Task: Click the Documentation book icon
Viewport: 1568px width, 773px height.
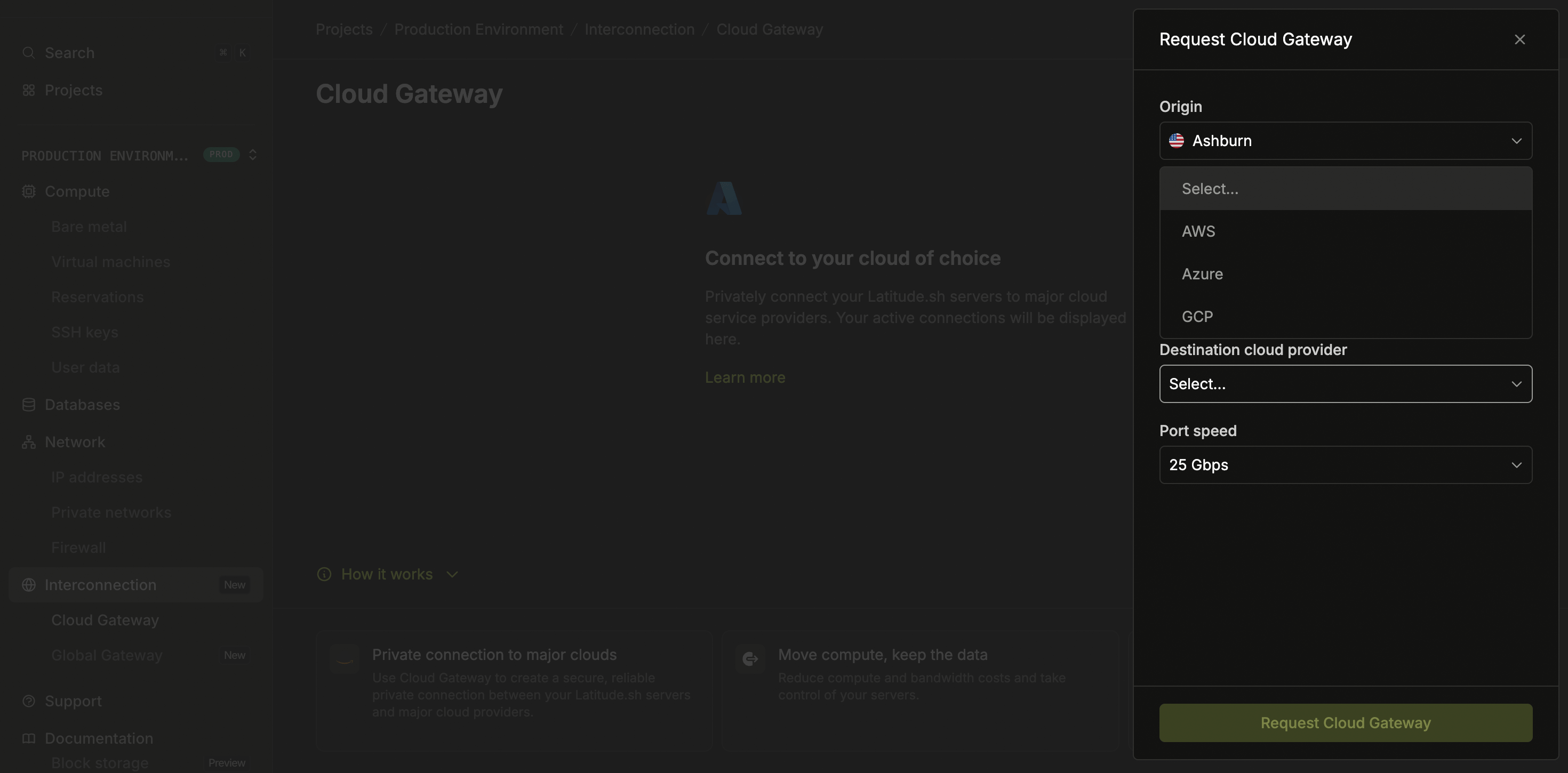Action: (x=29, y=738)
